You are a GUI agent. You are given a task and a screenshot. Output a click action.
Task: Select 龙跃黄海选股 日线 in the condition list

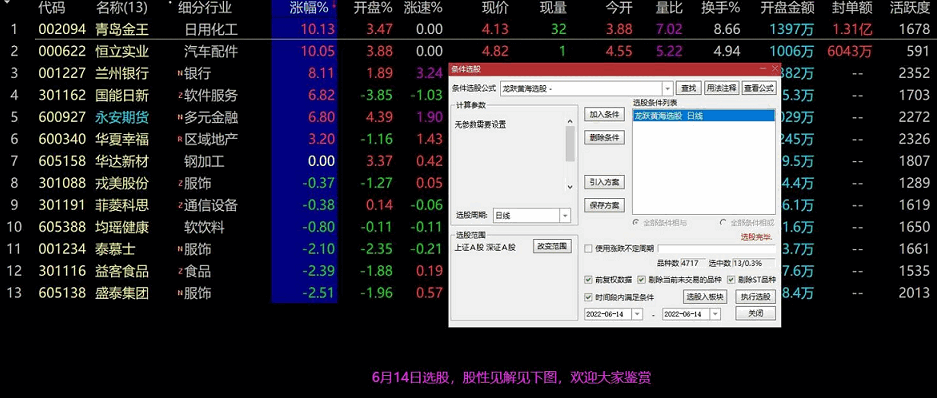[703, 116]
